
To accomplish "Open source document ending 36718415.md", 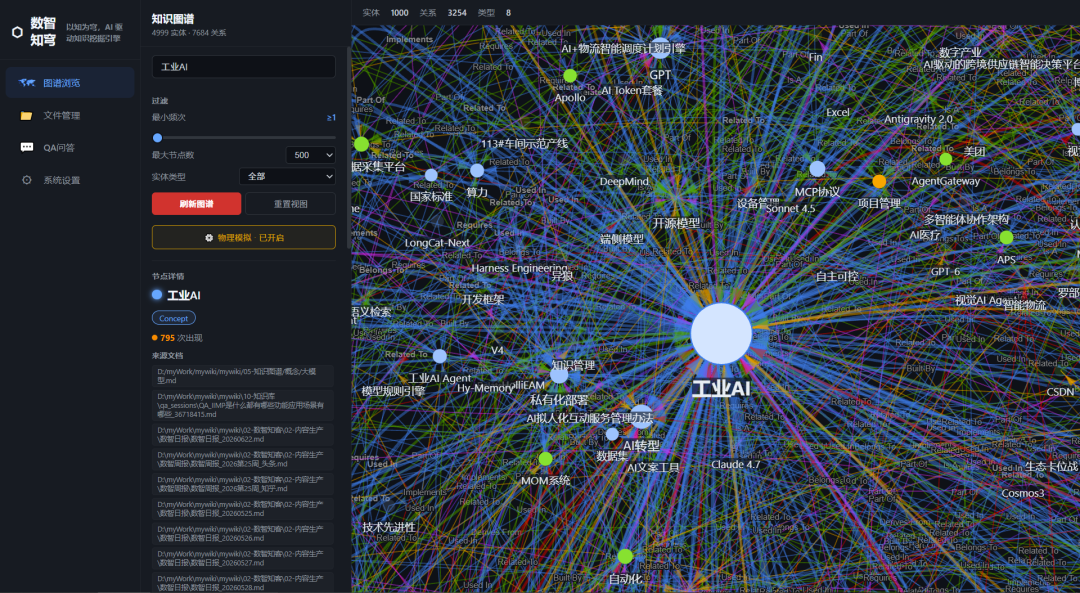I will click(242, 406).
